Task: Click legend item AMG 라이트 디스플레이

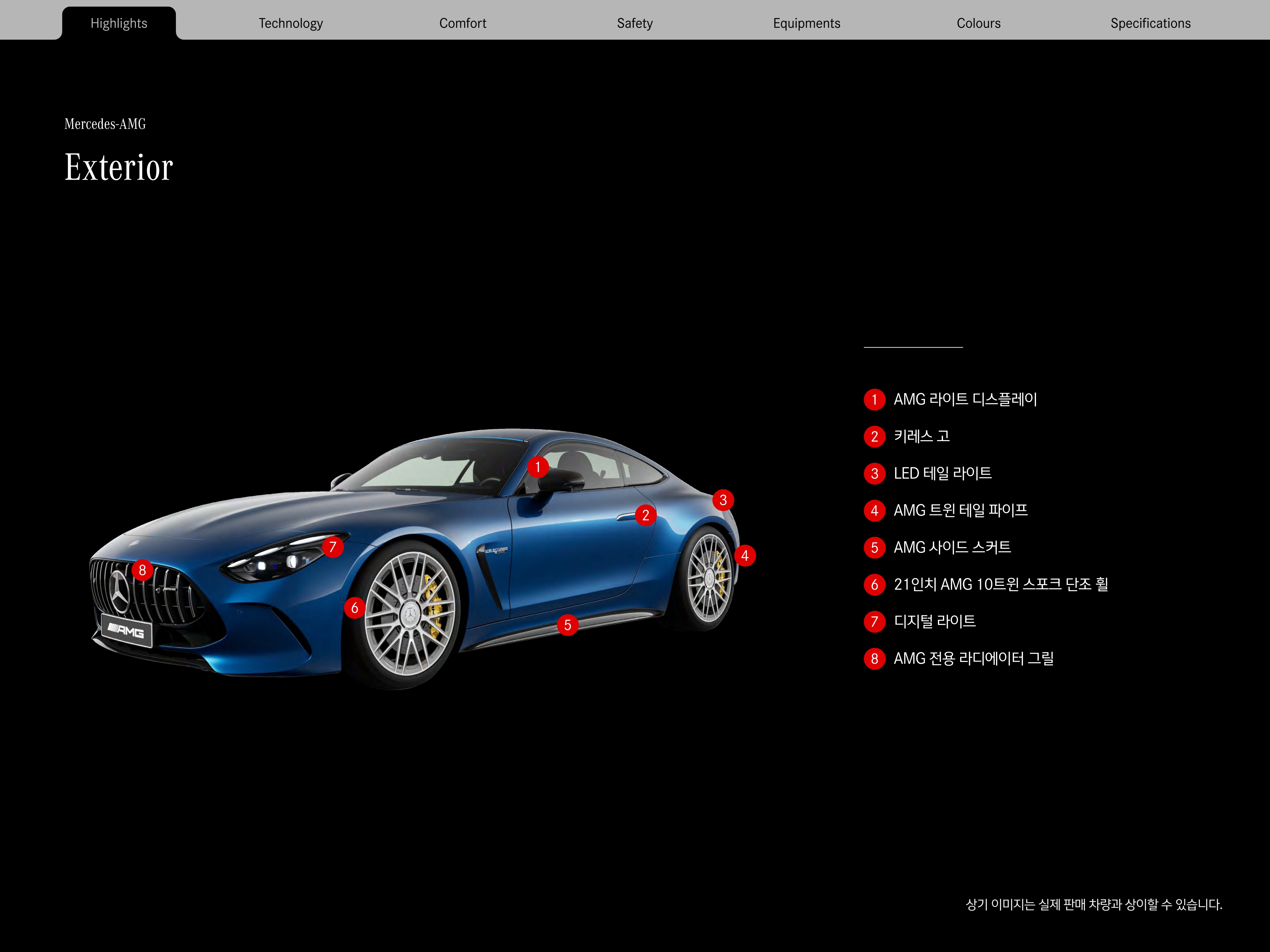Action: 965,400
